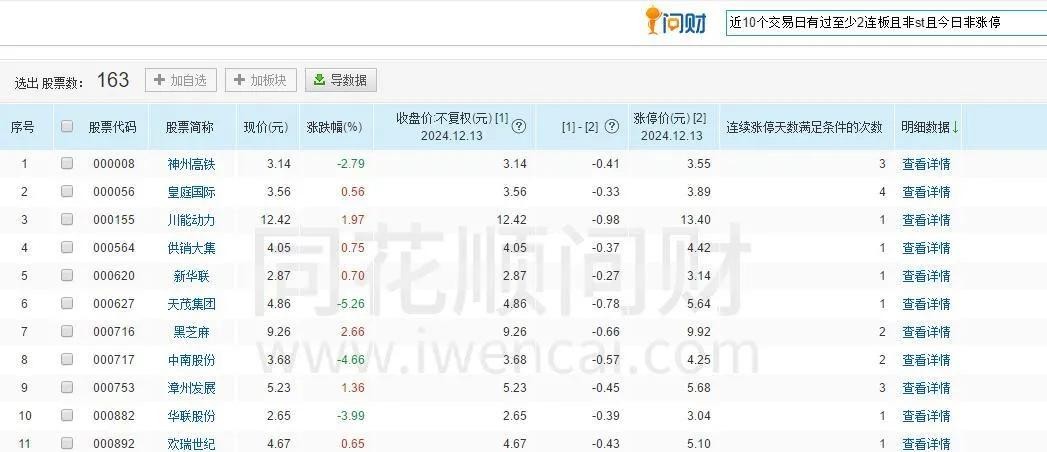
Task: Click help icon beside 收盘价:不复权 header
Action: 519,127
